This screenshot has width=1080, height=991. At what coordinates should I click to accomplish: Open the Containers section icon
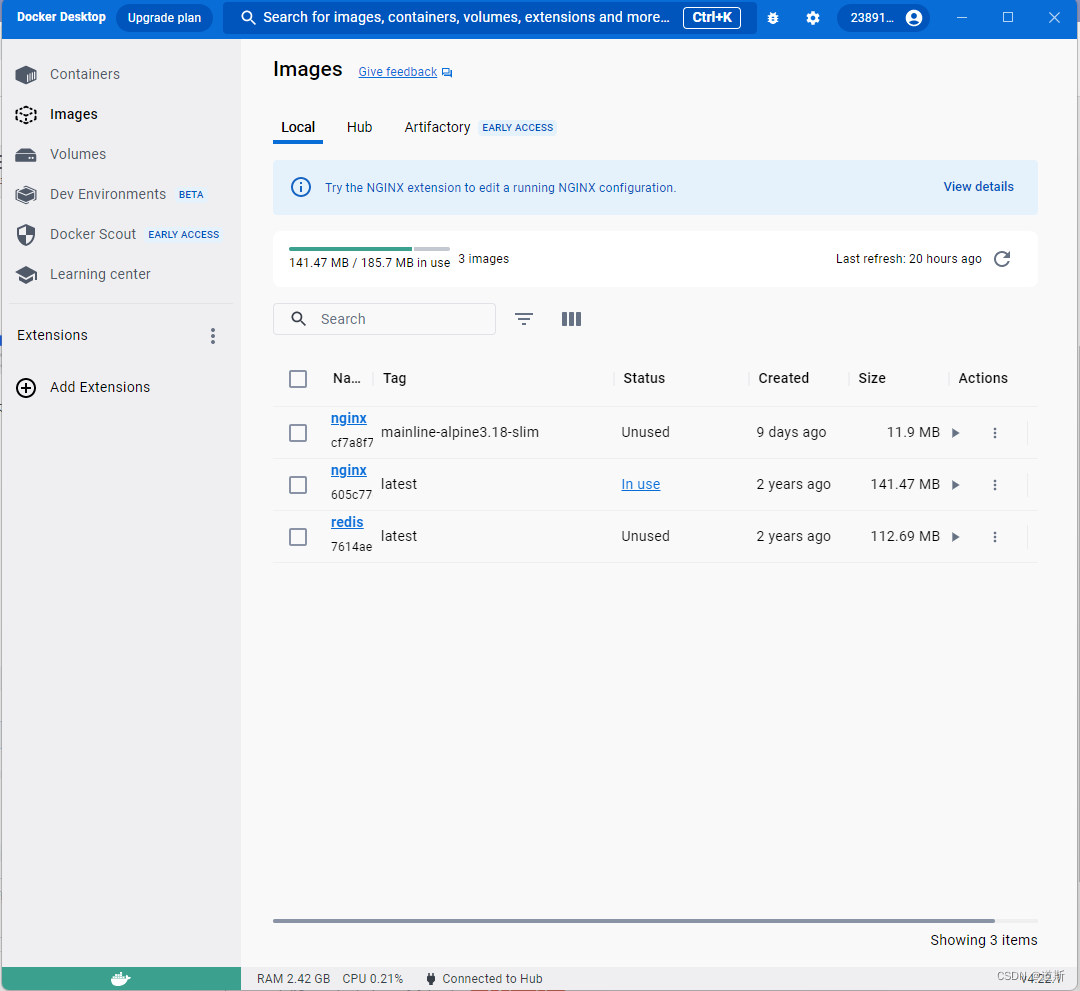click(x=26, y=74)
